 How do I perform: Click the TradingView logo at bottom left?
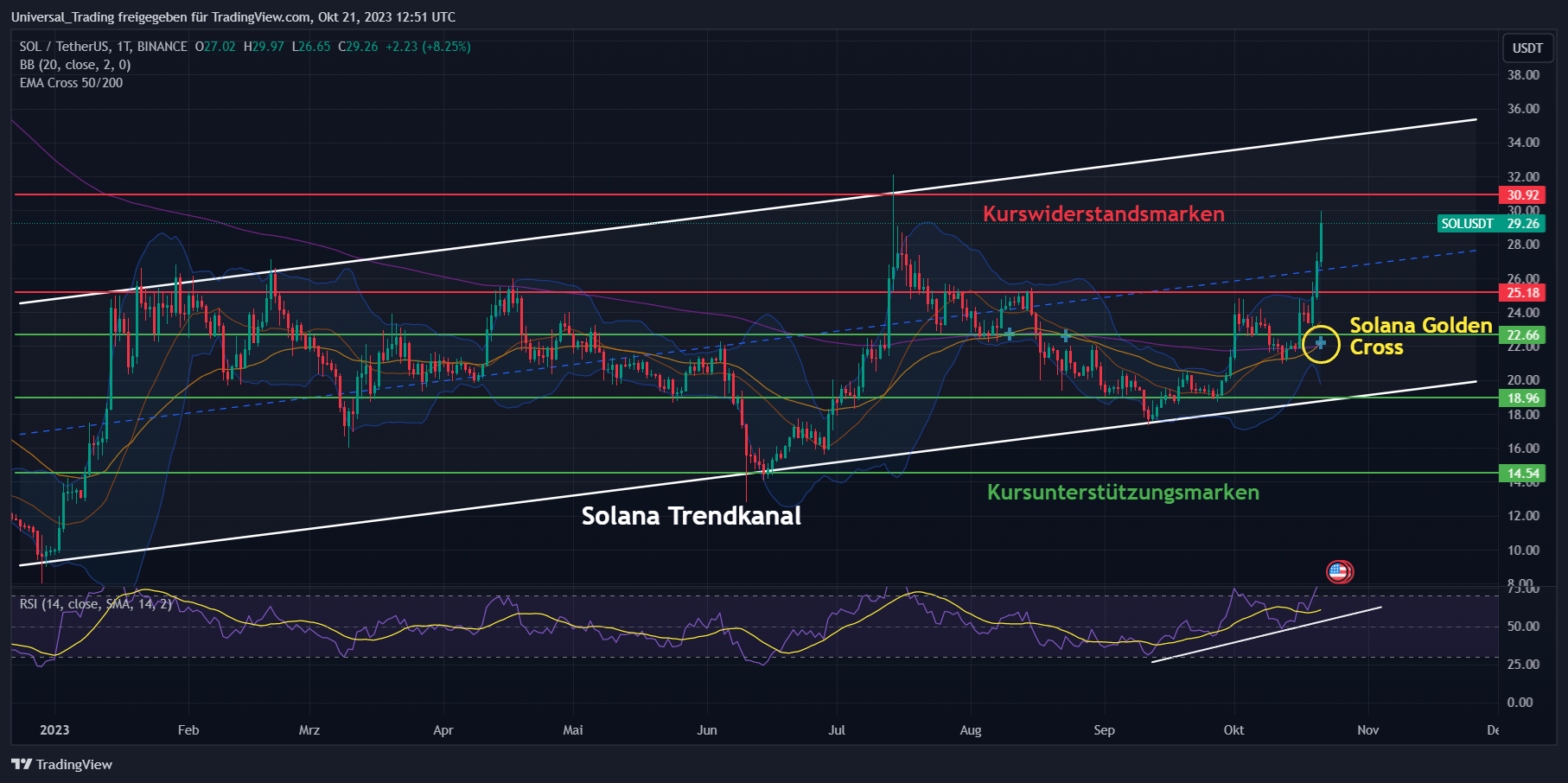tap(62, 764)
